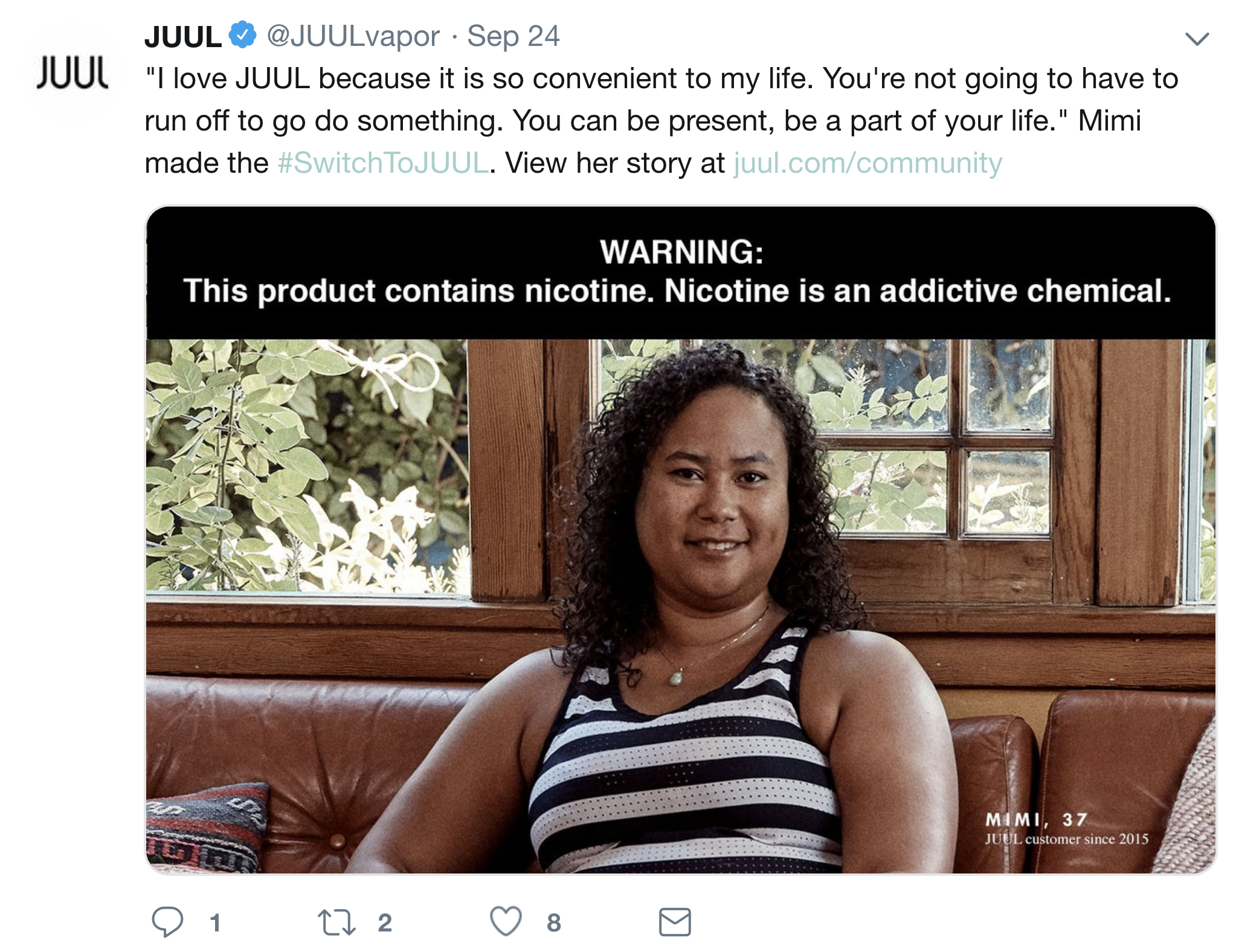Click the nicotine WARNING banner in image
1236x952 pixels.
[x=681, y=273]
